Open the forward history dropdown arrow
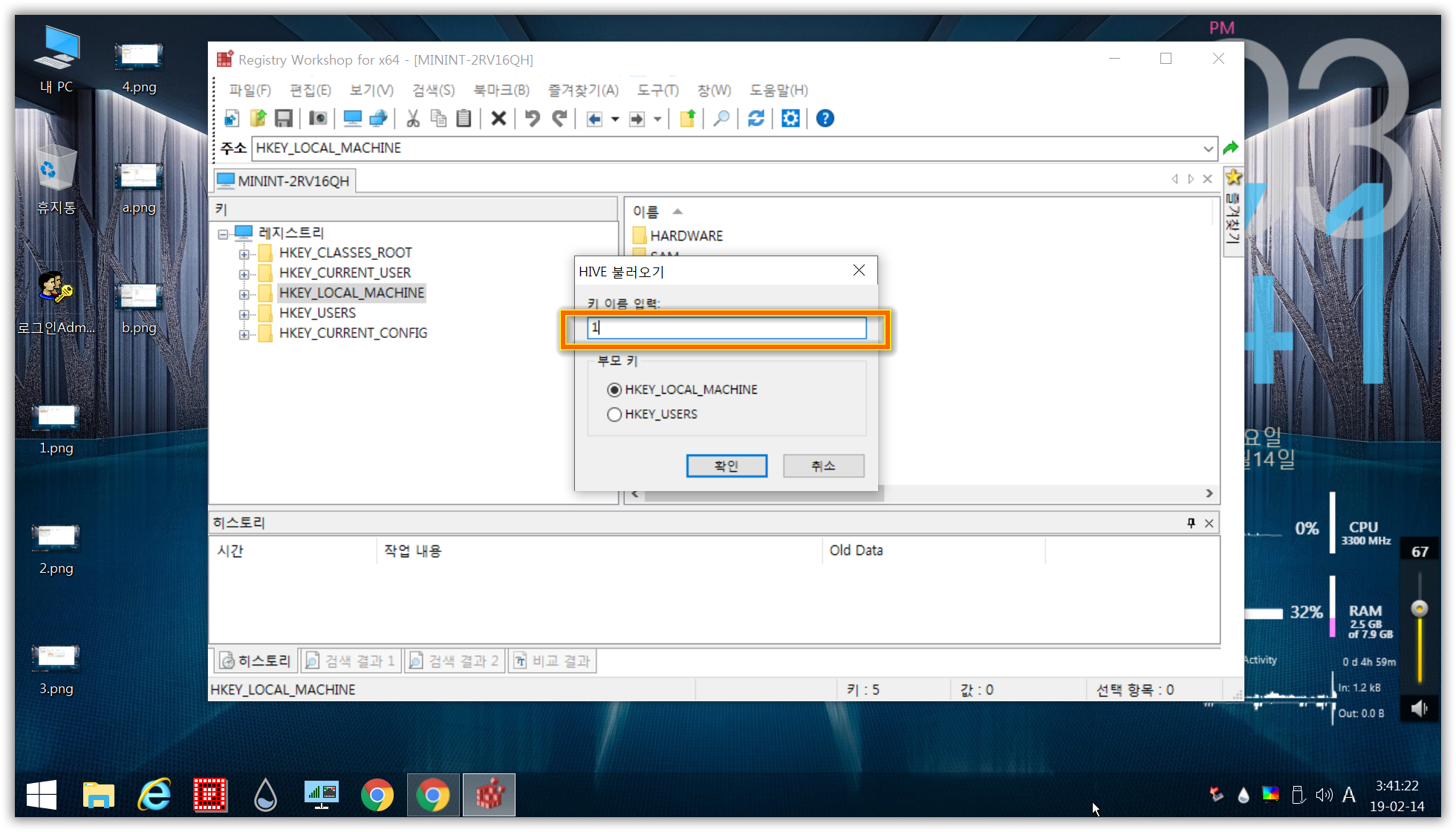 [x=657, y=119]
